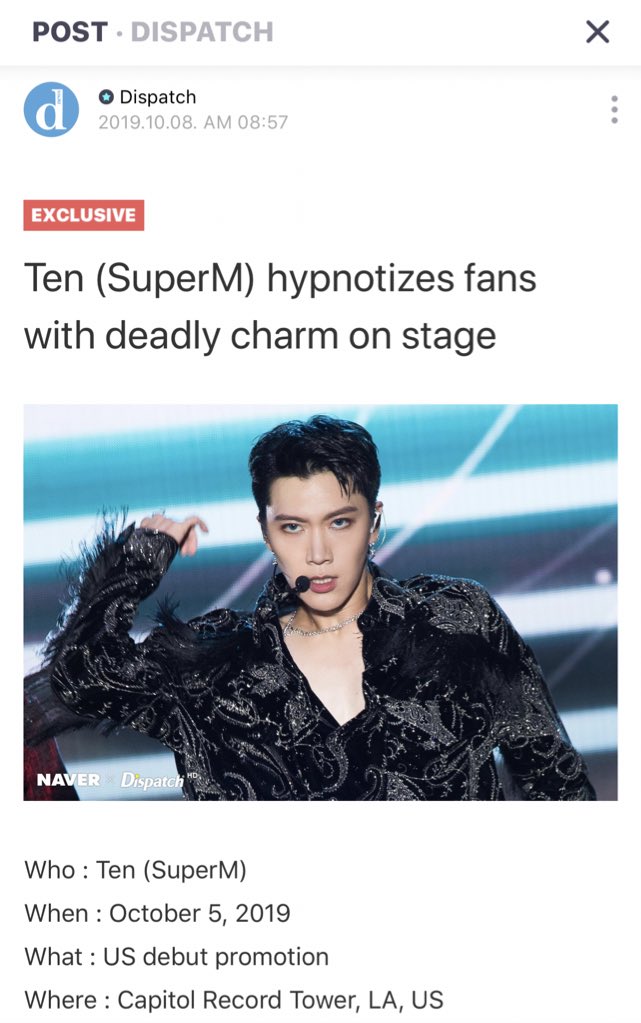Click the red EXCLUSIVE badge
The image size is (641, 1023).
click(x=84, y=215)
